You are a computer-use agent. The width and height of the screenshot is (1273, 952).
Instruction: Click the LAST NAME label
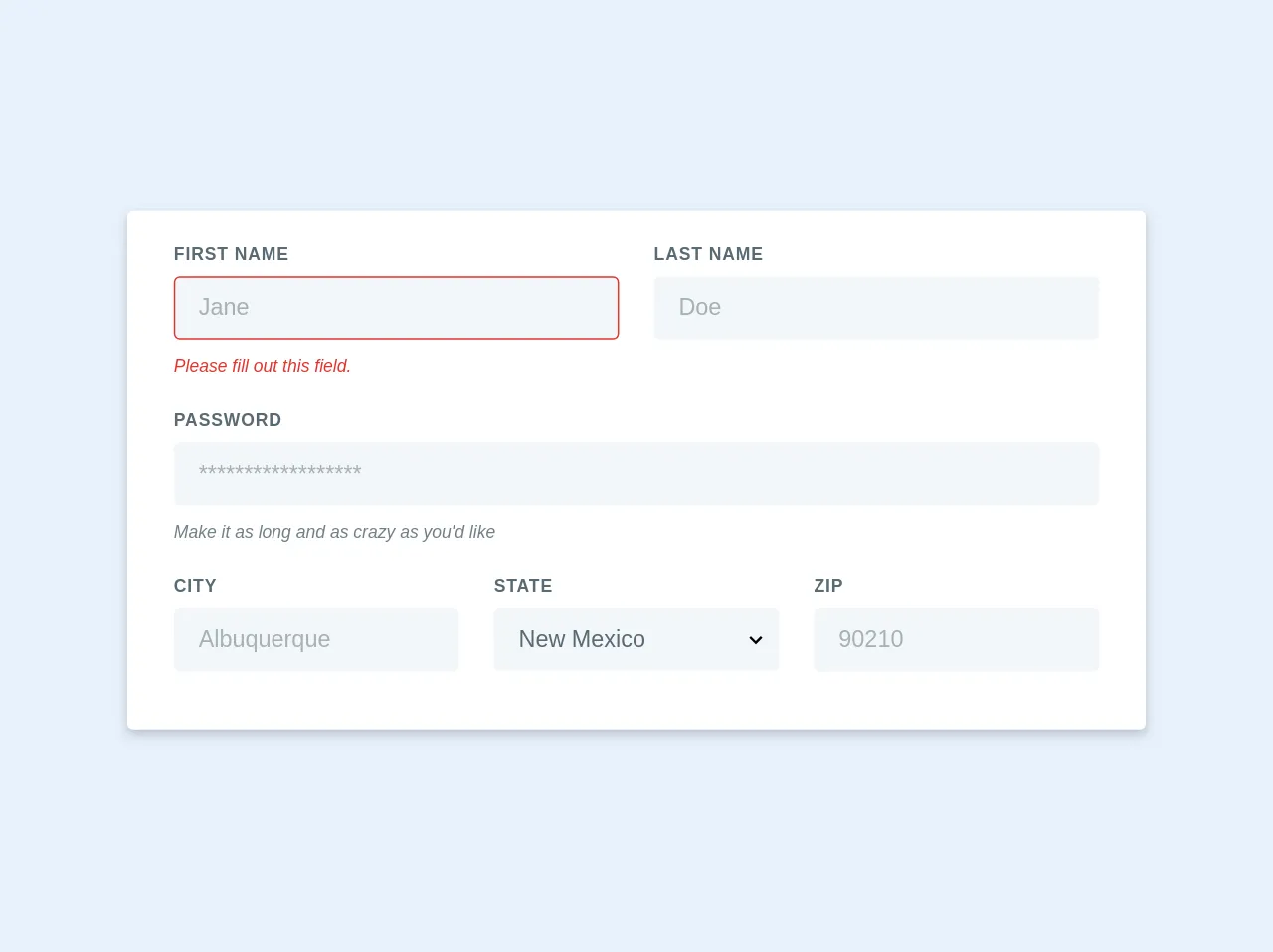tap(708, 254)
